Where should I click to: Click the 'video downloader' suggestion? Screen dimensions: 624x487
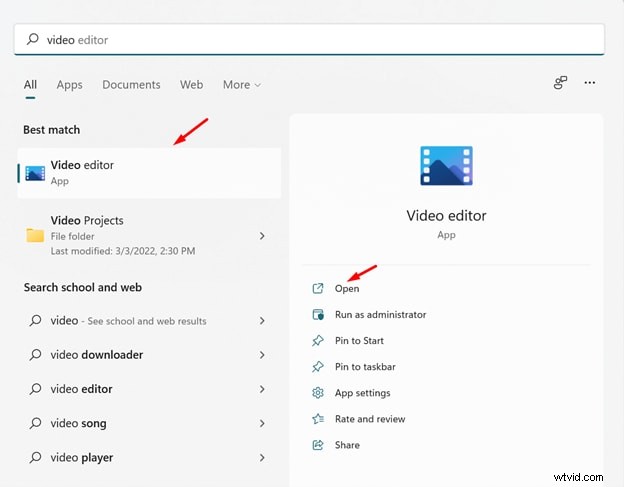[149, 355]
